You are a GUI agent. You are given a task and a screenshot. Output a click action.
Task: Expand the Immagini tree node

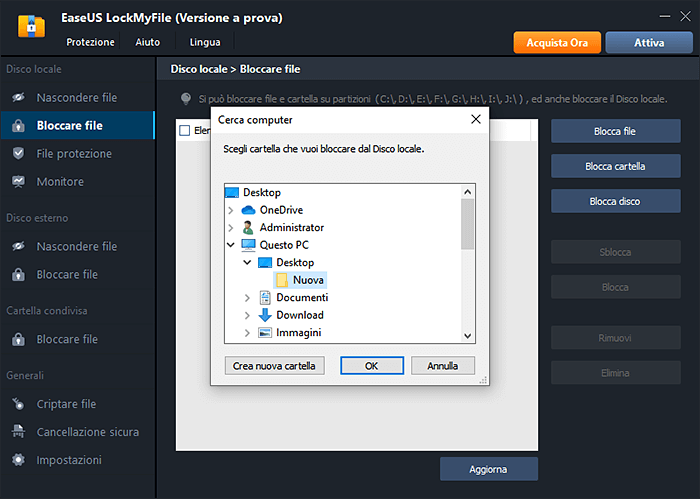(x=247, y=333)
